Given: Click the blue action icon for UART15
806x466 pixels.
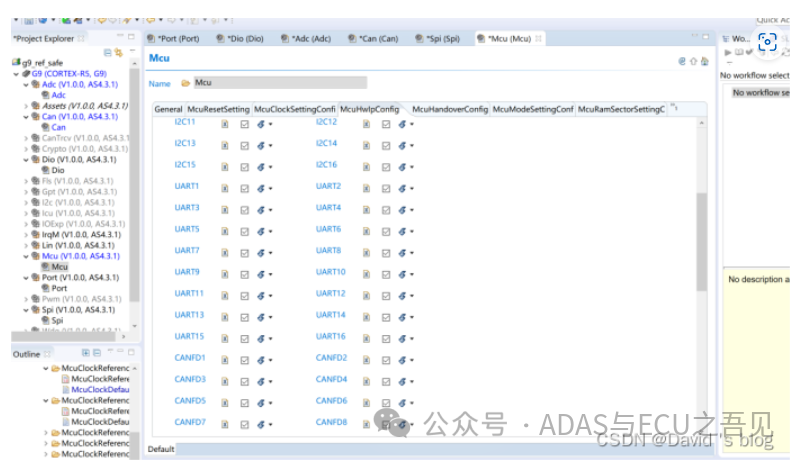Looking at the screenshot, I should coord(261,339).
